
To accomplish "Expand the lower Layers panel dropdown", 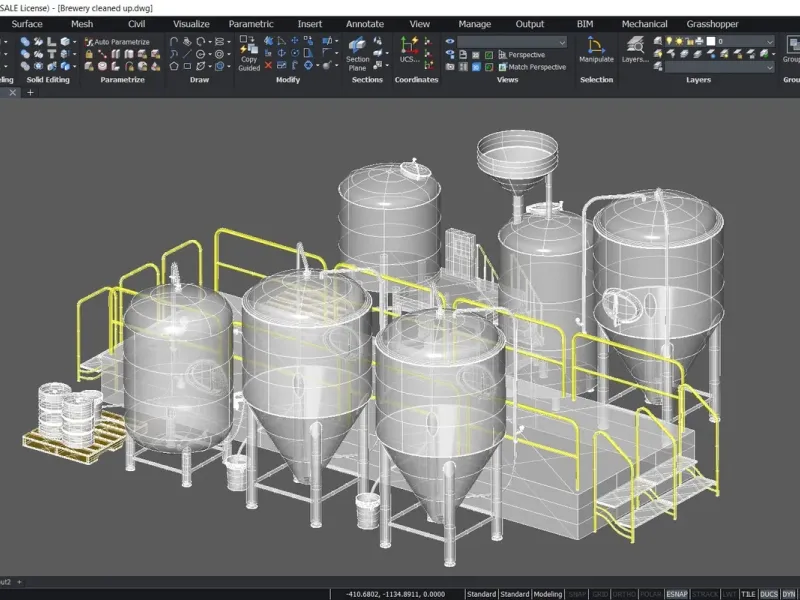I will pos(769,67).
